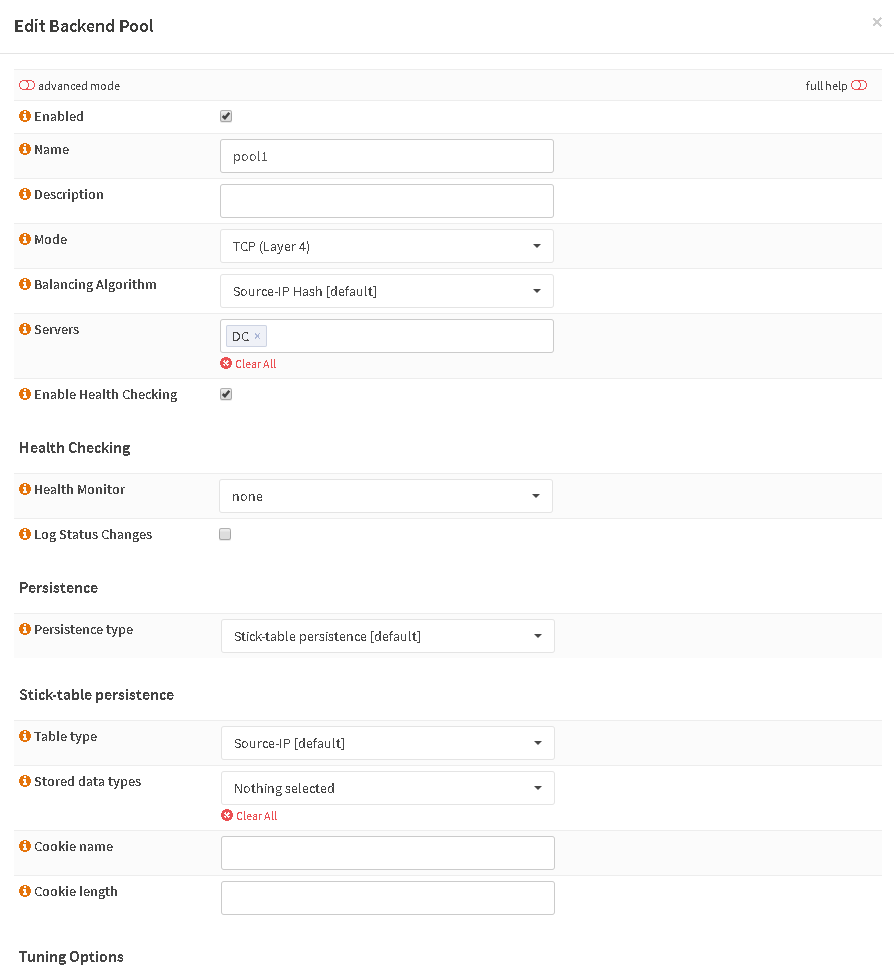Viewport: 894px width, 977px height.
Task: Show help for Balancing Algorithm via info icon
Action: pos(25,284)
